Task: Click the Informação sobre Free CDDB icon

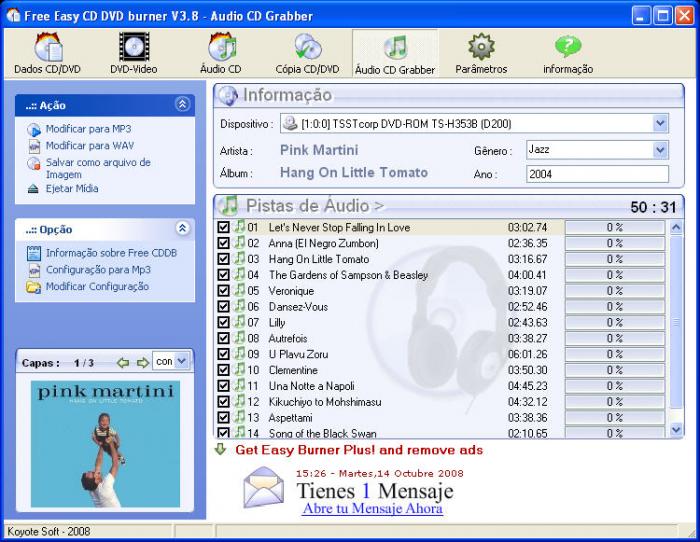Action: tap(34, 253)
